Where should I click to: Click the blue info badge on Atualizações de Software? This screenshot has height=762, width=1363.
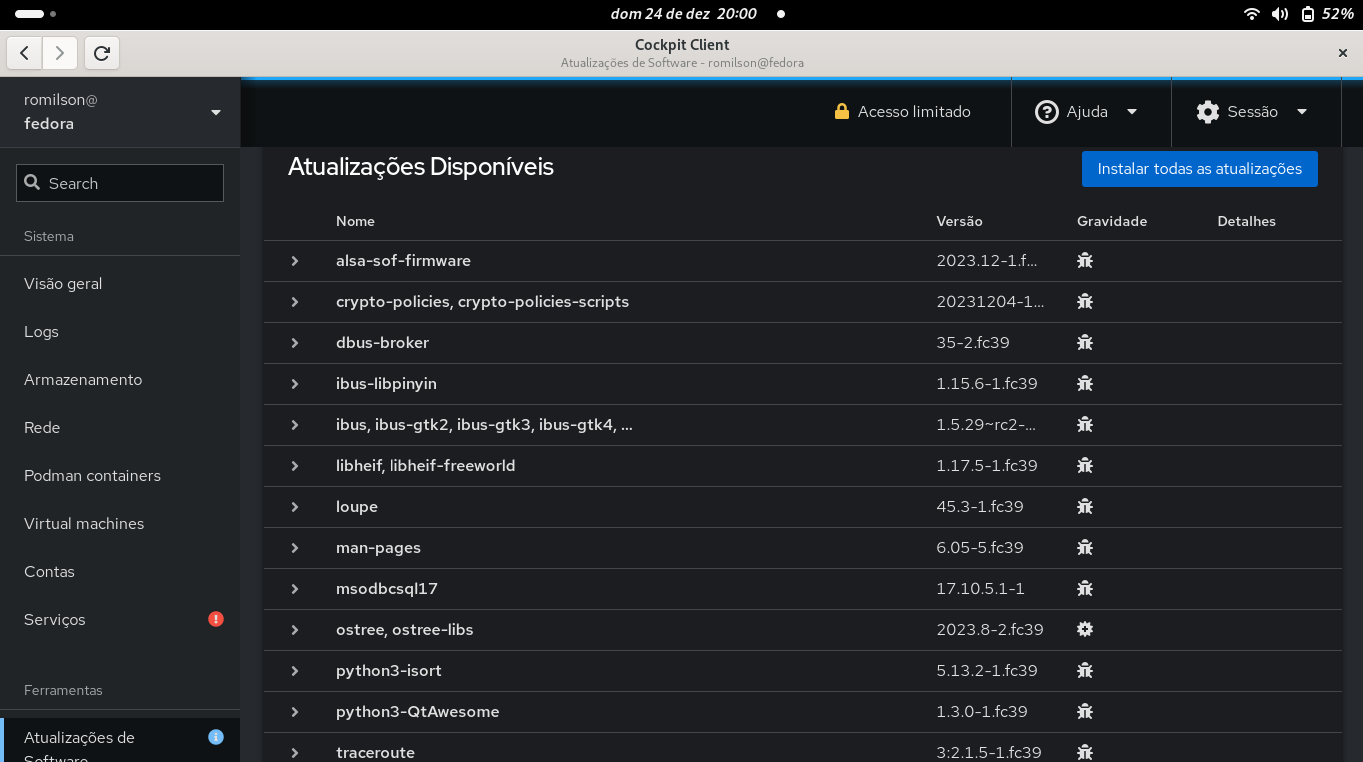point(216,737)
